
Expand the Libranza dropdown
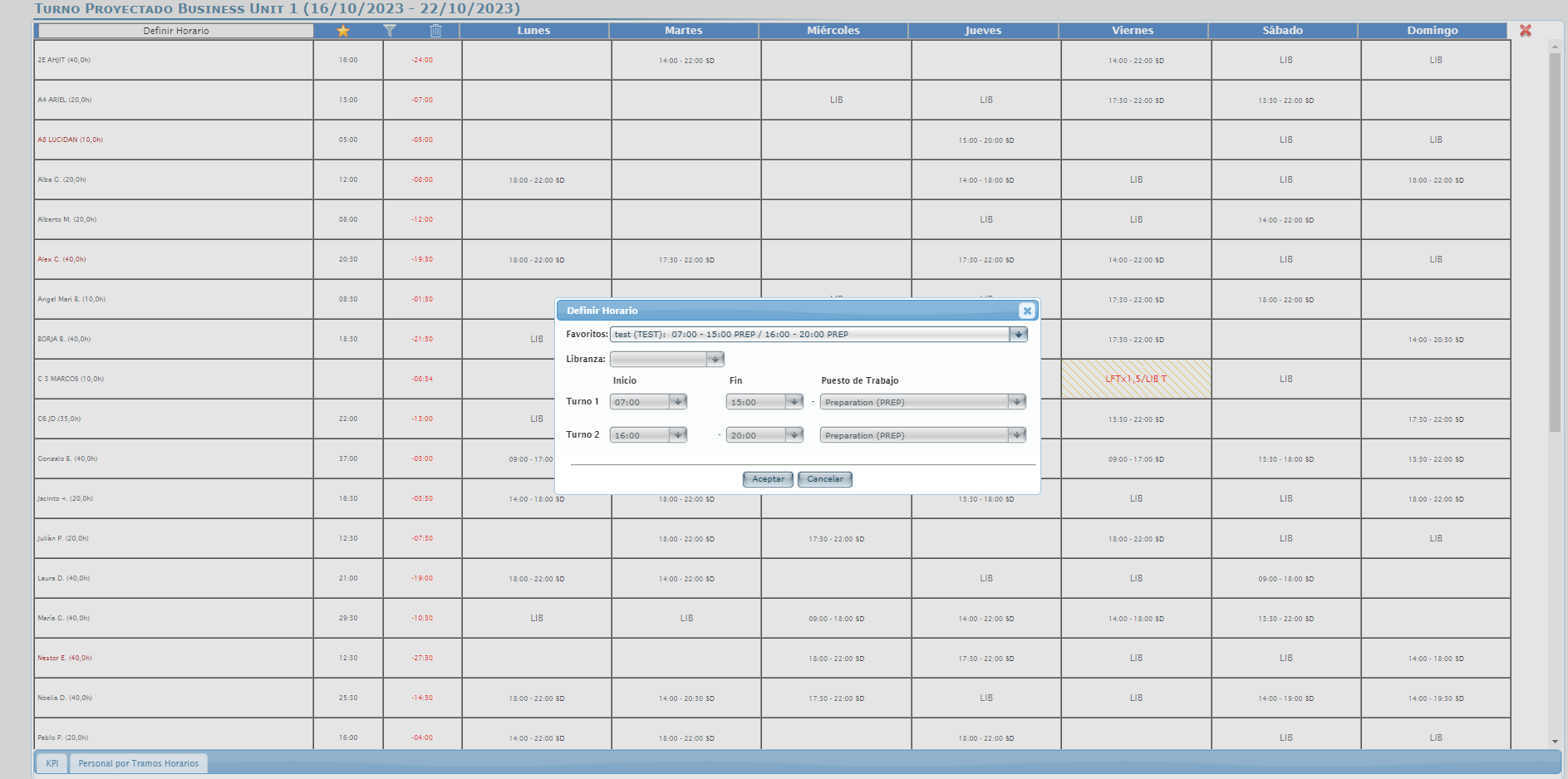pyautogui.click(x=715, y=360)
